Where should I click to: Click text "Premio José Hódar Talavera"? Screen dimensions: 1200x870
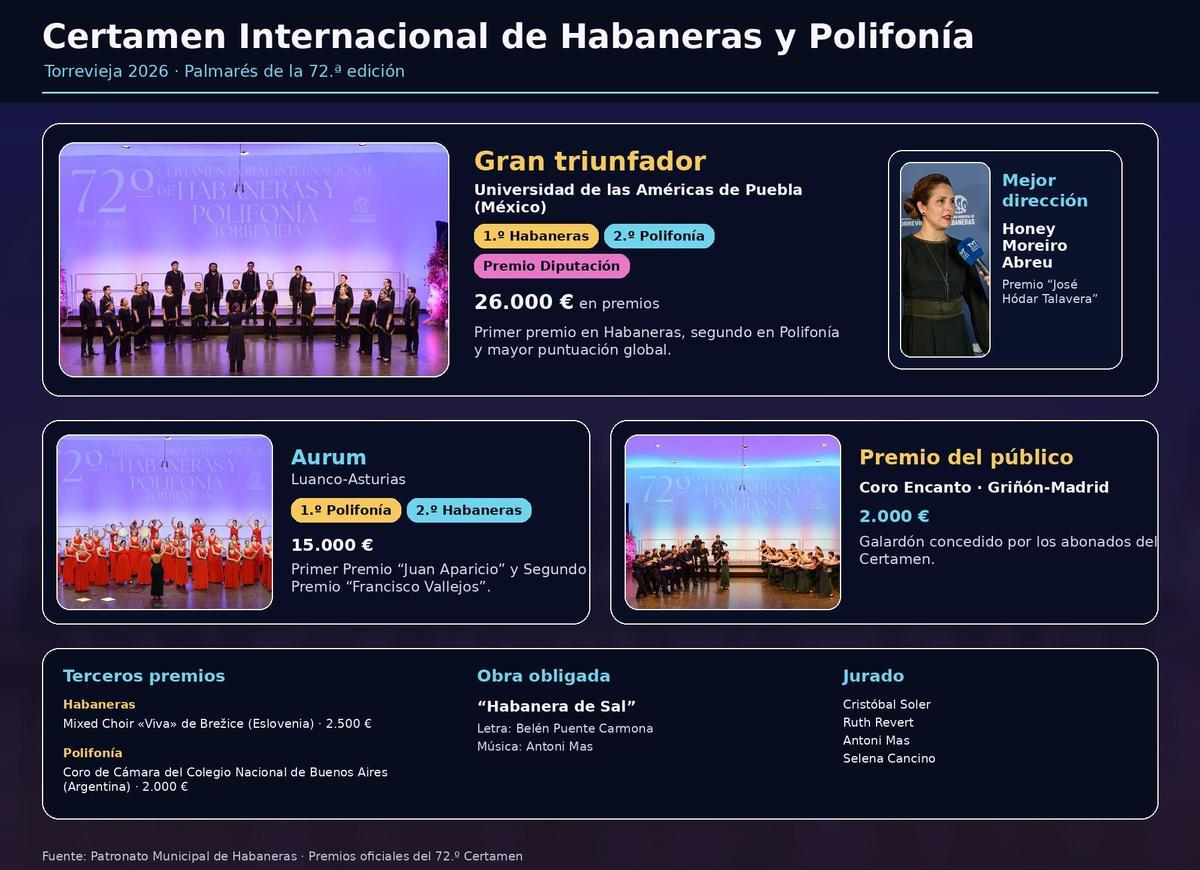pyautogui.click(x=1050, y=291)
